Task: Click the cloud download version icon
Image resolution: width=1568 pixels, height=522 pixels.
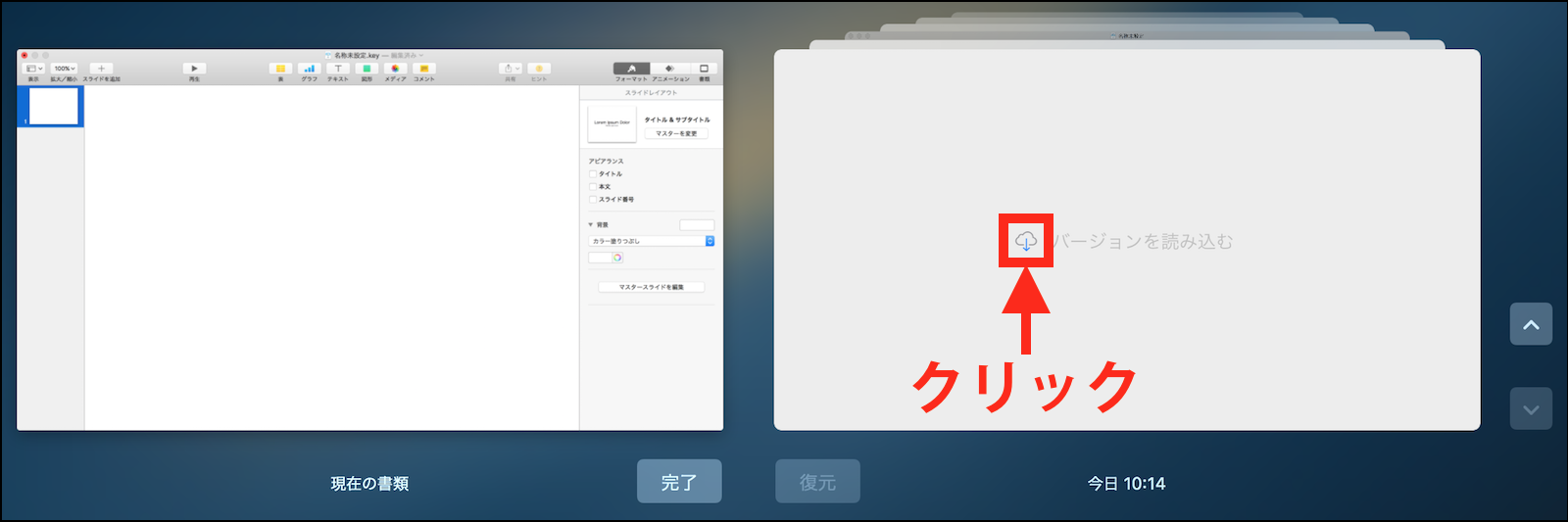Action: click(1026, 241)
